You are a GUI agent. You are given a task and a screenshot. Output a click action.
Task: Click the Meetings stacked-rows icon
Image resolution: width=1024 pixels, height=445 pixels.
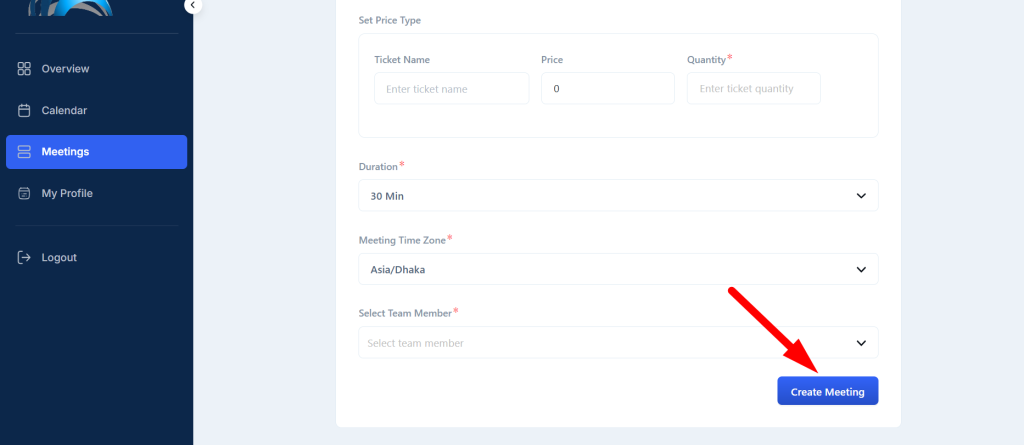[24, 152]
